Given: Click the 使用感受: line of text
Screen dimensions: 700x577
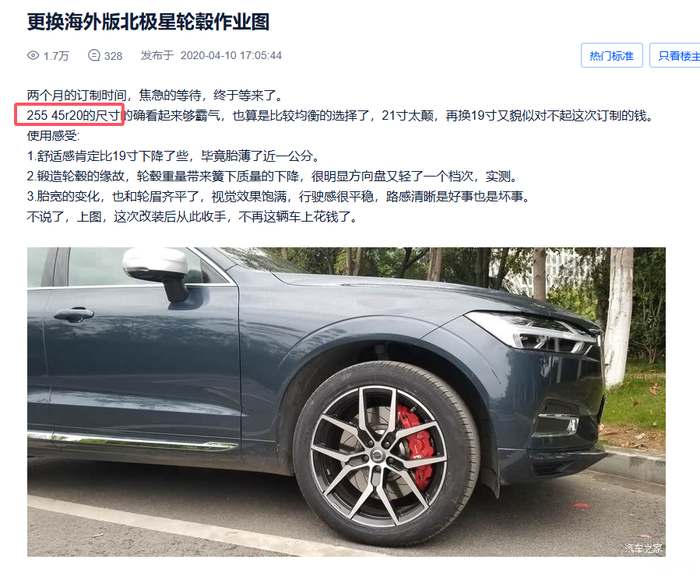Looking at the screenshot, I should pos(53,136).
